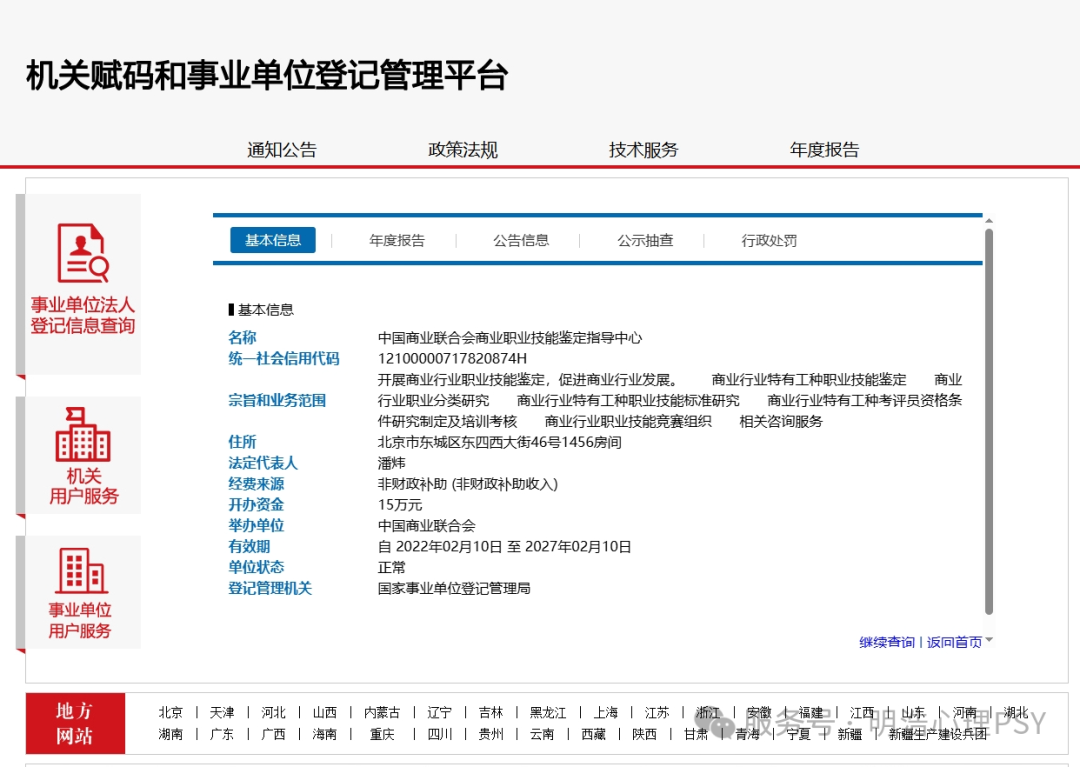Select the 基本信息 tab

pos(273,240)
